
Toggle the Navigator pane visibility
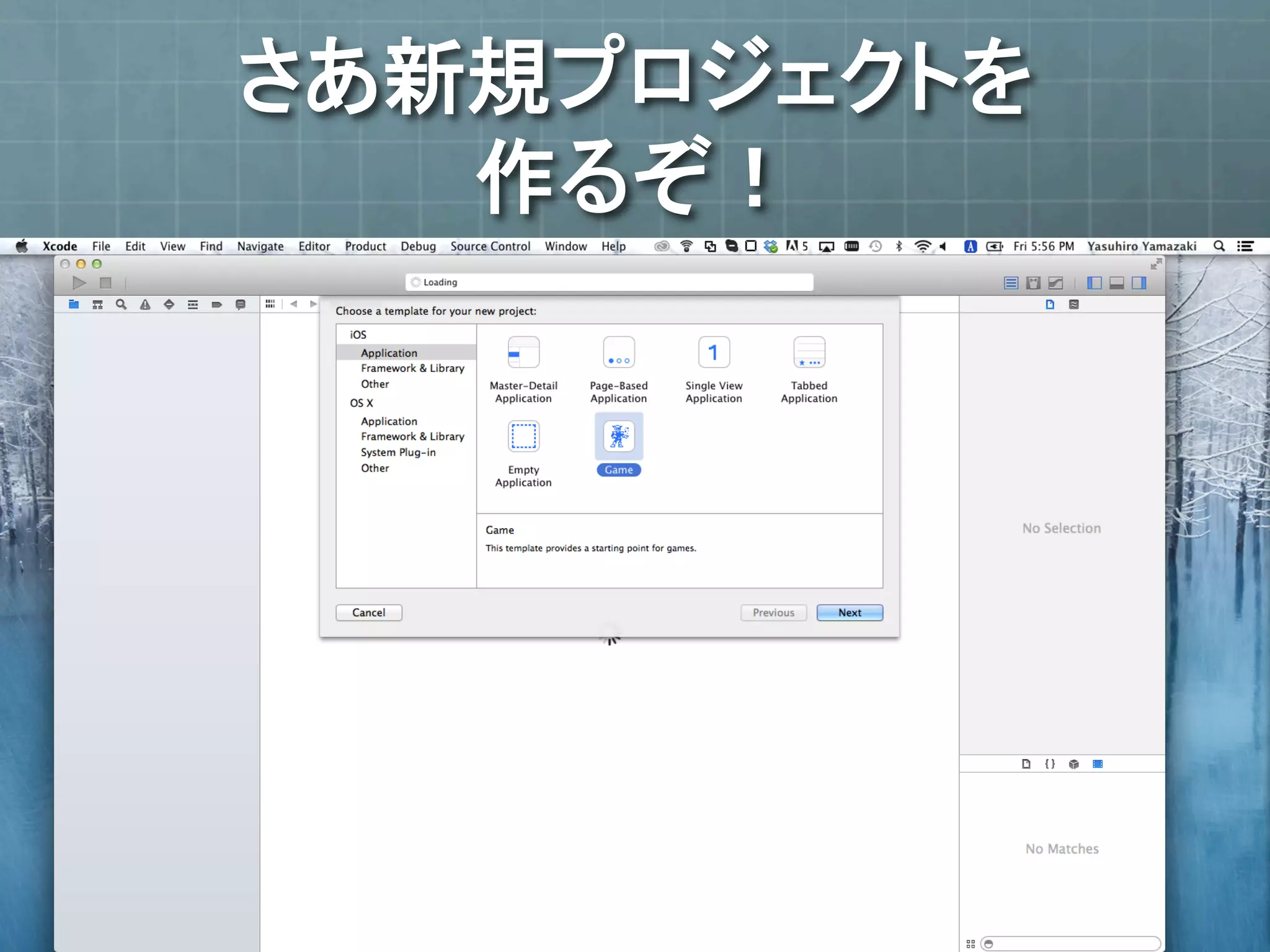(x=1095, y=283)
